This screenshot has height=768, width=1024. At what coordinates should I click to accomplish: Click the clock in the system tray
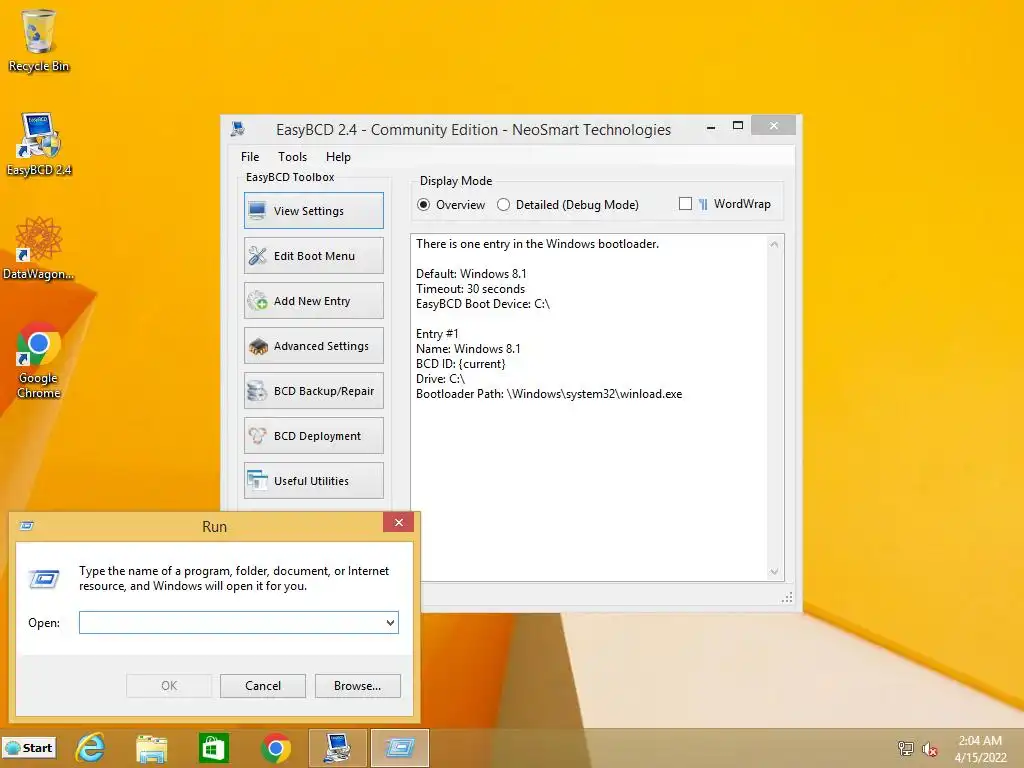(980, 748)
